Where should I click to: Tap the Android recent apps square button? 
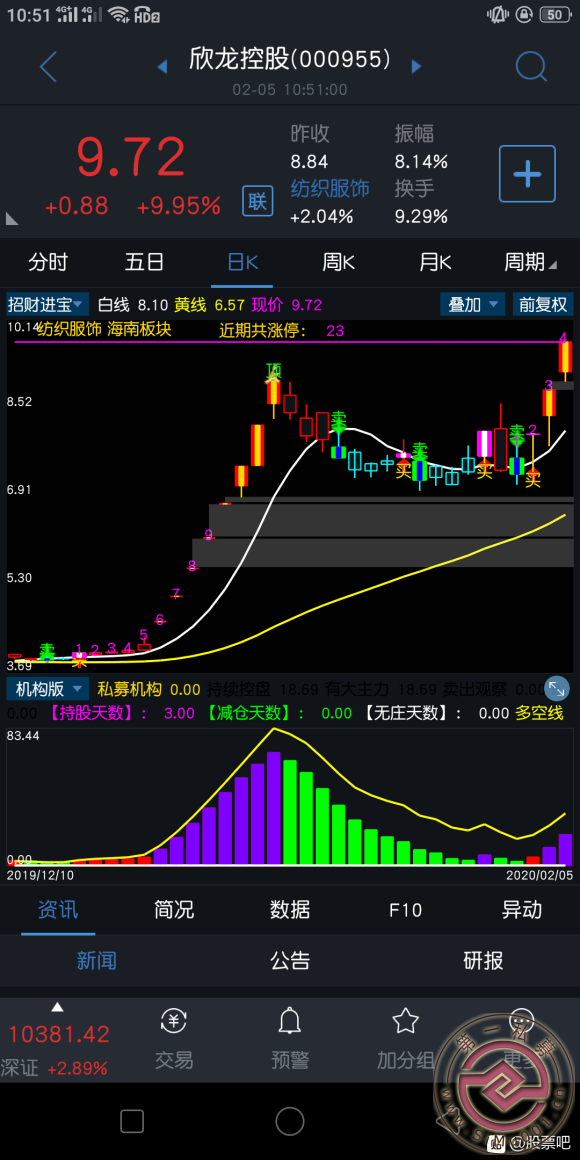[132, 1122]
